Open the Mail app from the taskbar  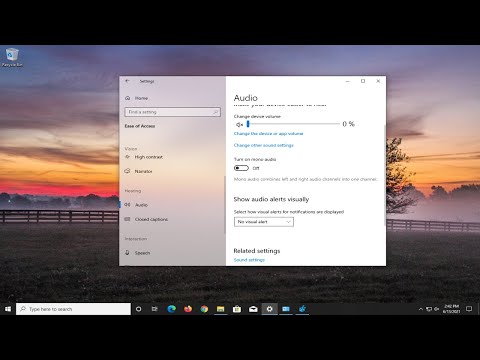253,309
